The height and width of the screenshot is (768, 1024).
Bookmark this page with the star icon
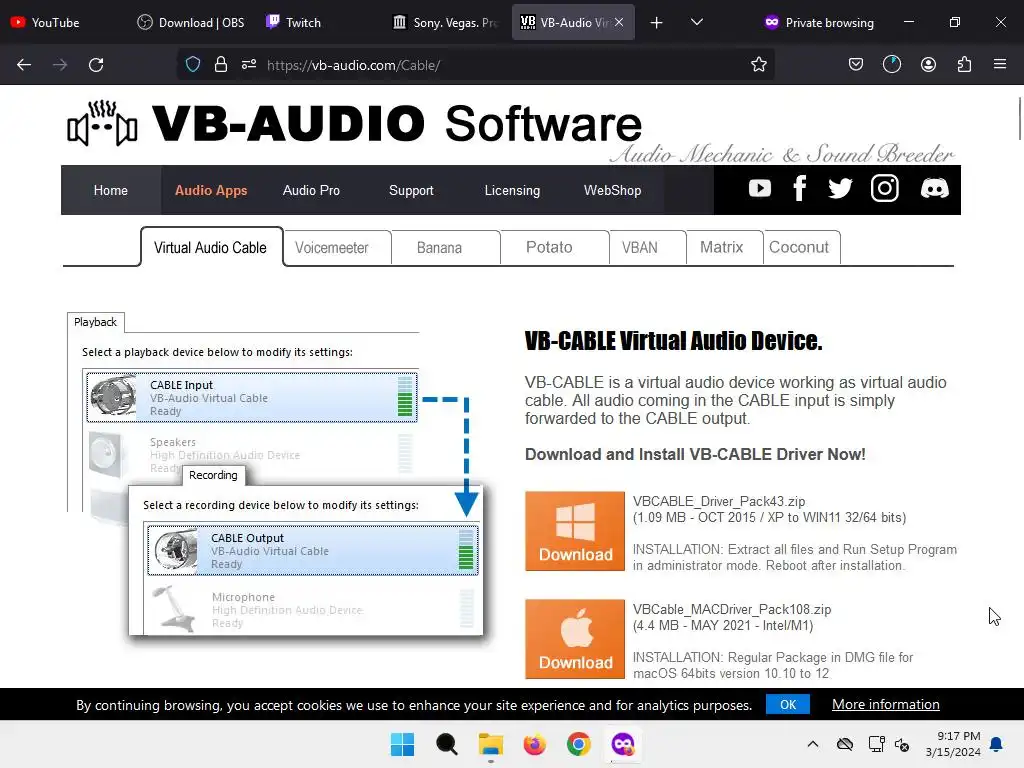(758, 65)
